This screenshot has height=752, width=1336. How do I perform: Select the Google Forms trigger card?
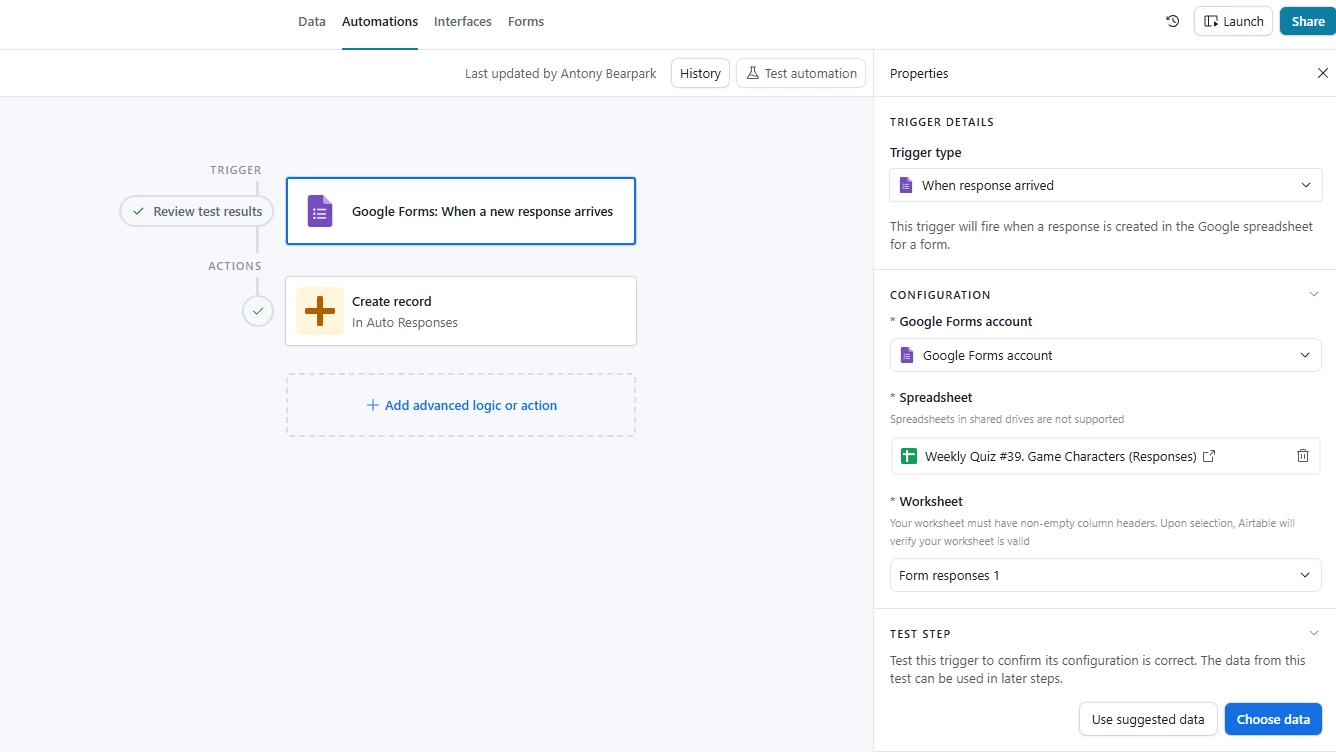click(x=461, y=211)
